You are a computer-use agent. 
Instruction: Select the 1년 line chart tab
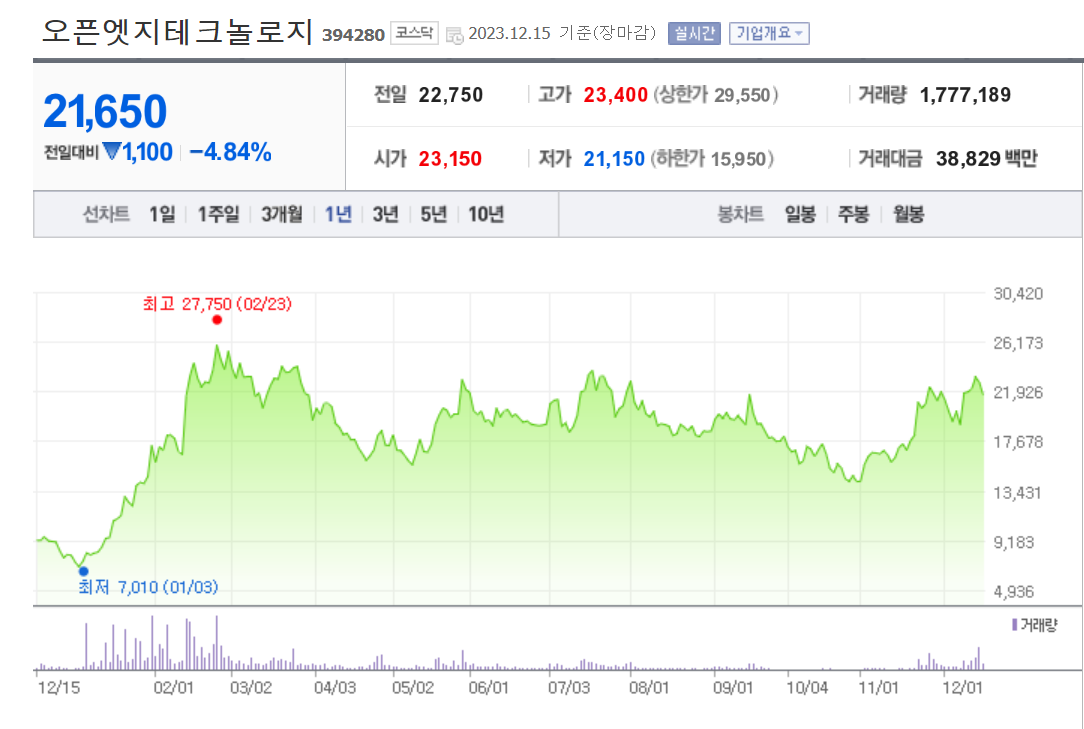[x=338, y=214]
